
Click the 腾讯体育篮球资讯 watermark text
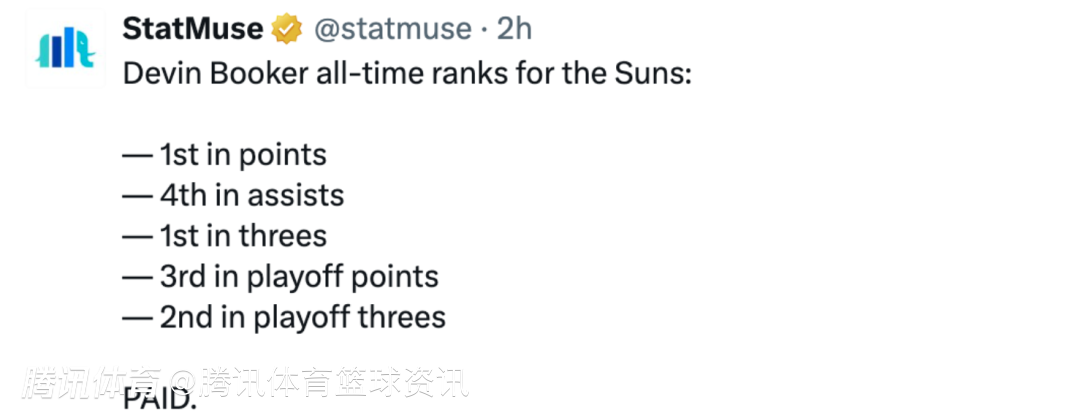[x=333, y=384]
